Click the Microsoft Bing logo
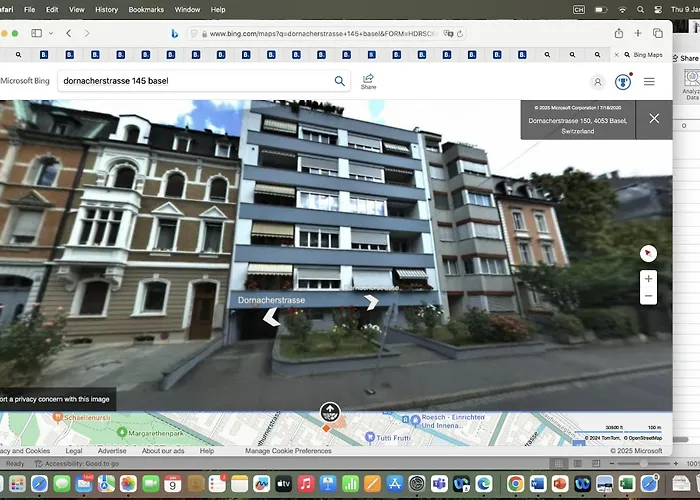The width and height of the screenshot is (700, 500). point(25,81)
